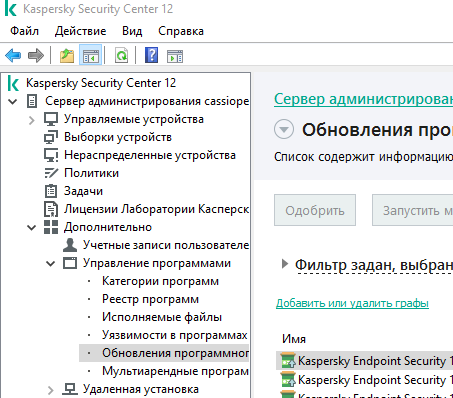453x398 pixels.
Task: Click the Kaspersky Security Center 12 root node icon
Action: 13,83
